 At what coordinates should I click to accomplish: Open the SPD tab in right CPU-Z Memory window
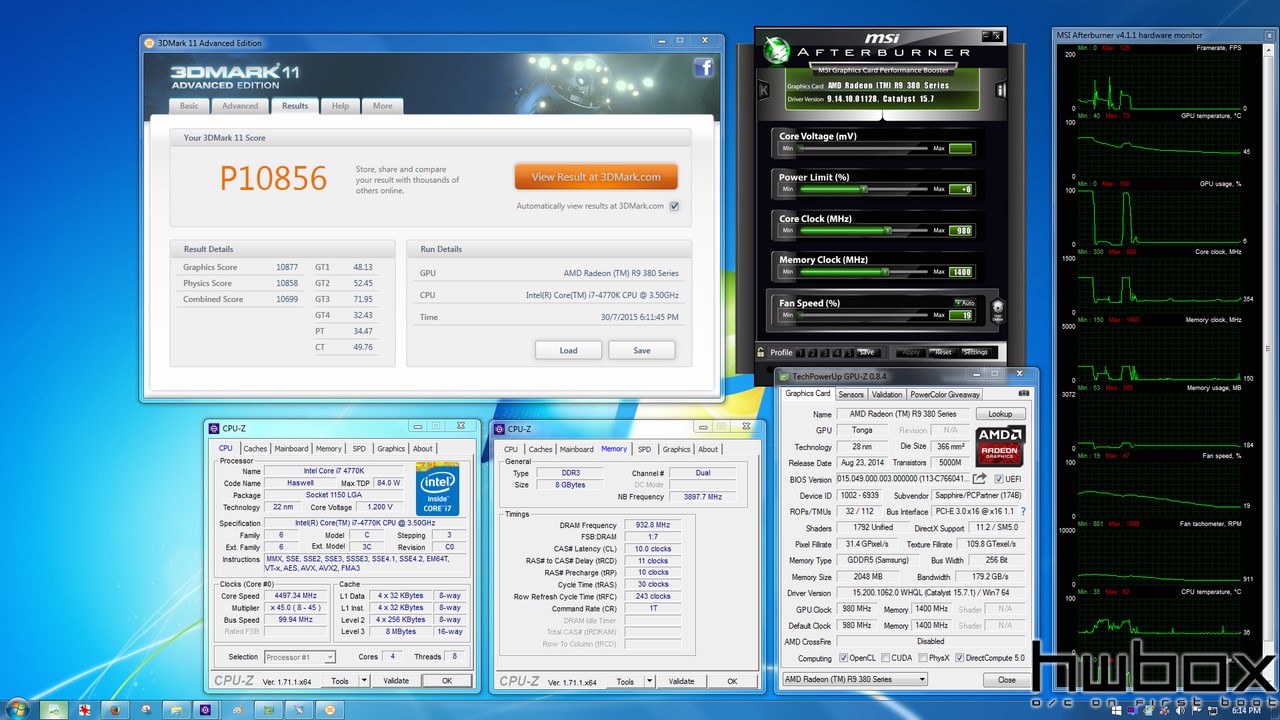point(644,449)
